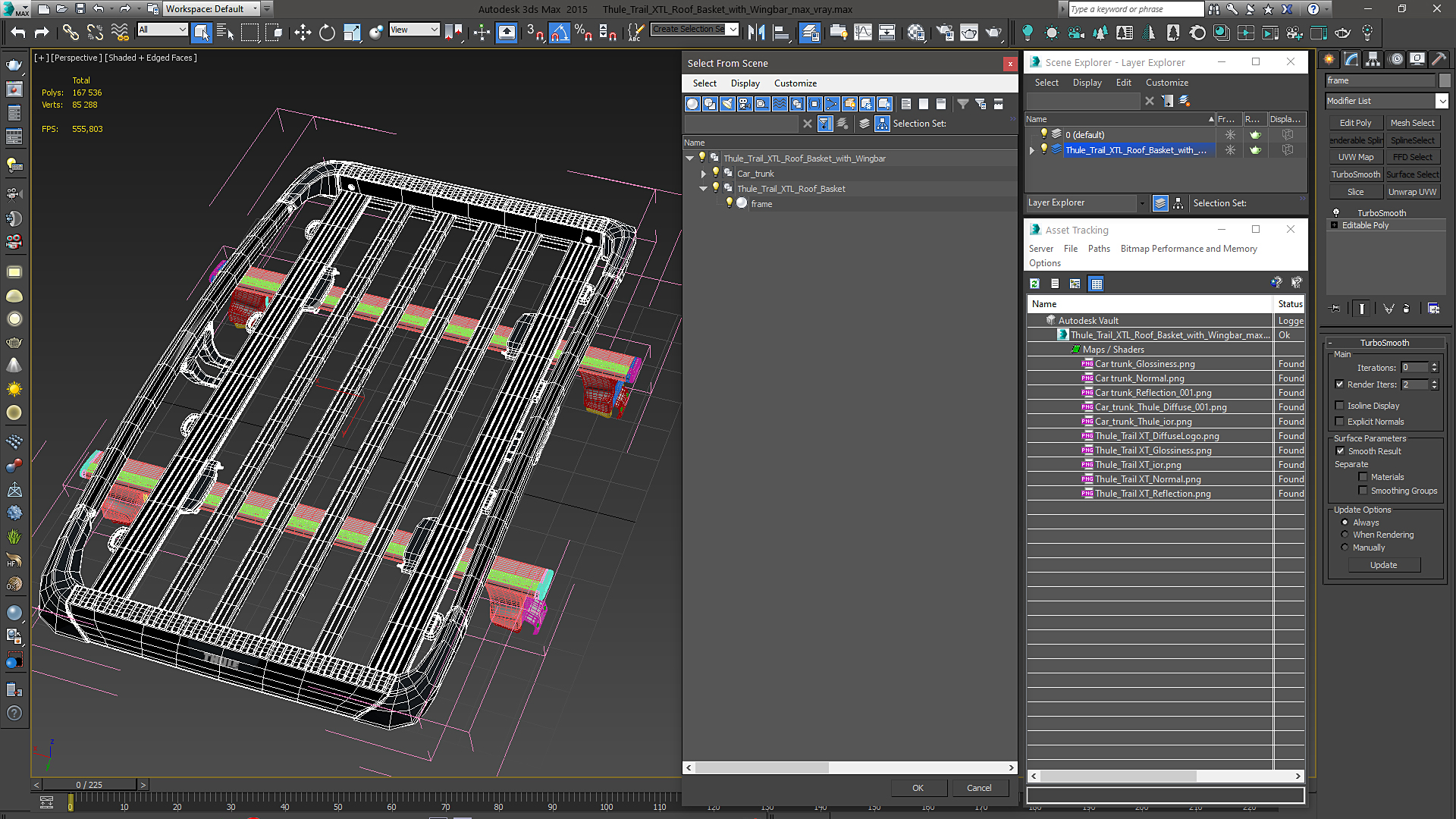Click the Update button in TurboSmooth
Viewport: 1456px width, 819px height.
tap(1383, 565)
